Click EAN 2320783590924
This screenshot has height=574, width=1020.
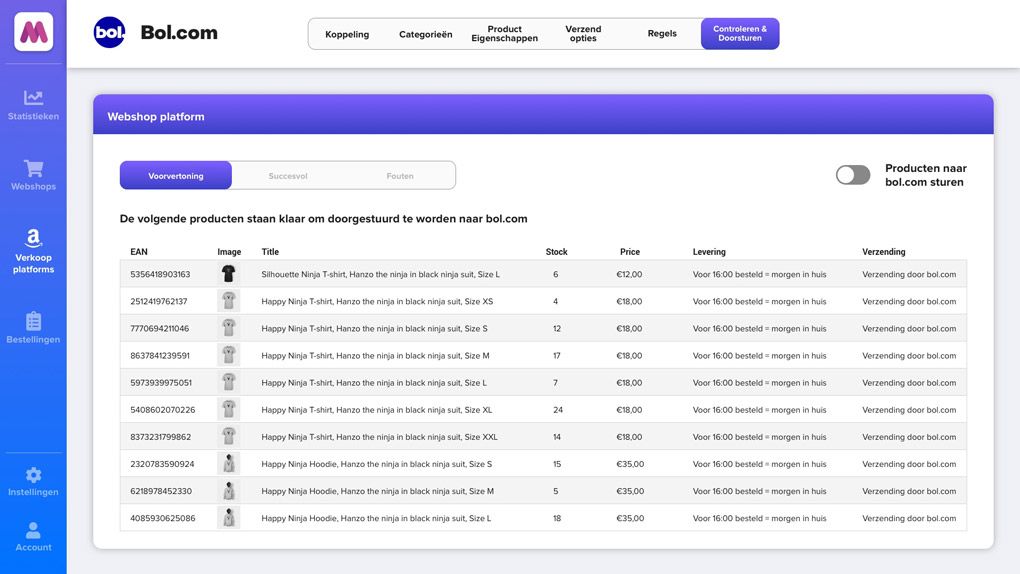click(x=162, y=464)
